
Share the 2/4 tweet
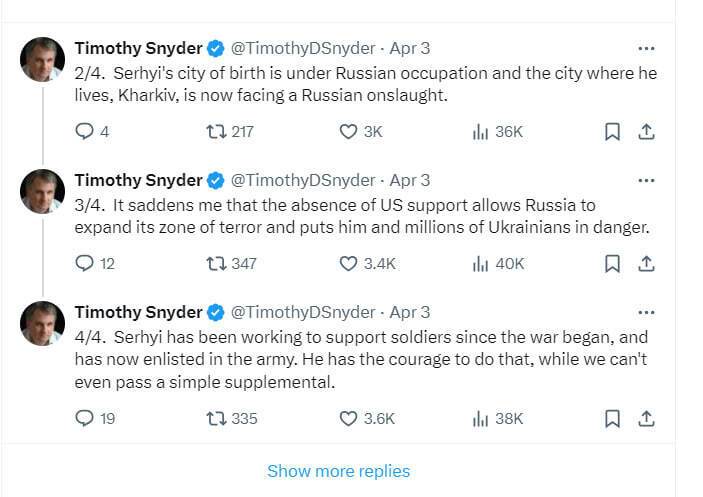(646, 131)
